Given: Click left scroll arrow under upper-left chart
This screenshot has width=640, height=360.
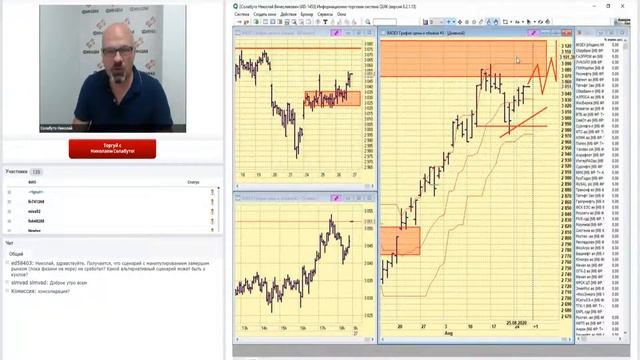Looking at the screenshot, I should click(x=238, y=186).
